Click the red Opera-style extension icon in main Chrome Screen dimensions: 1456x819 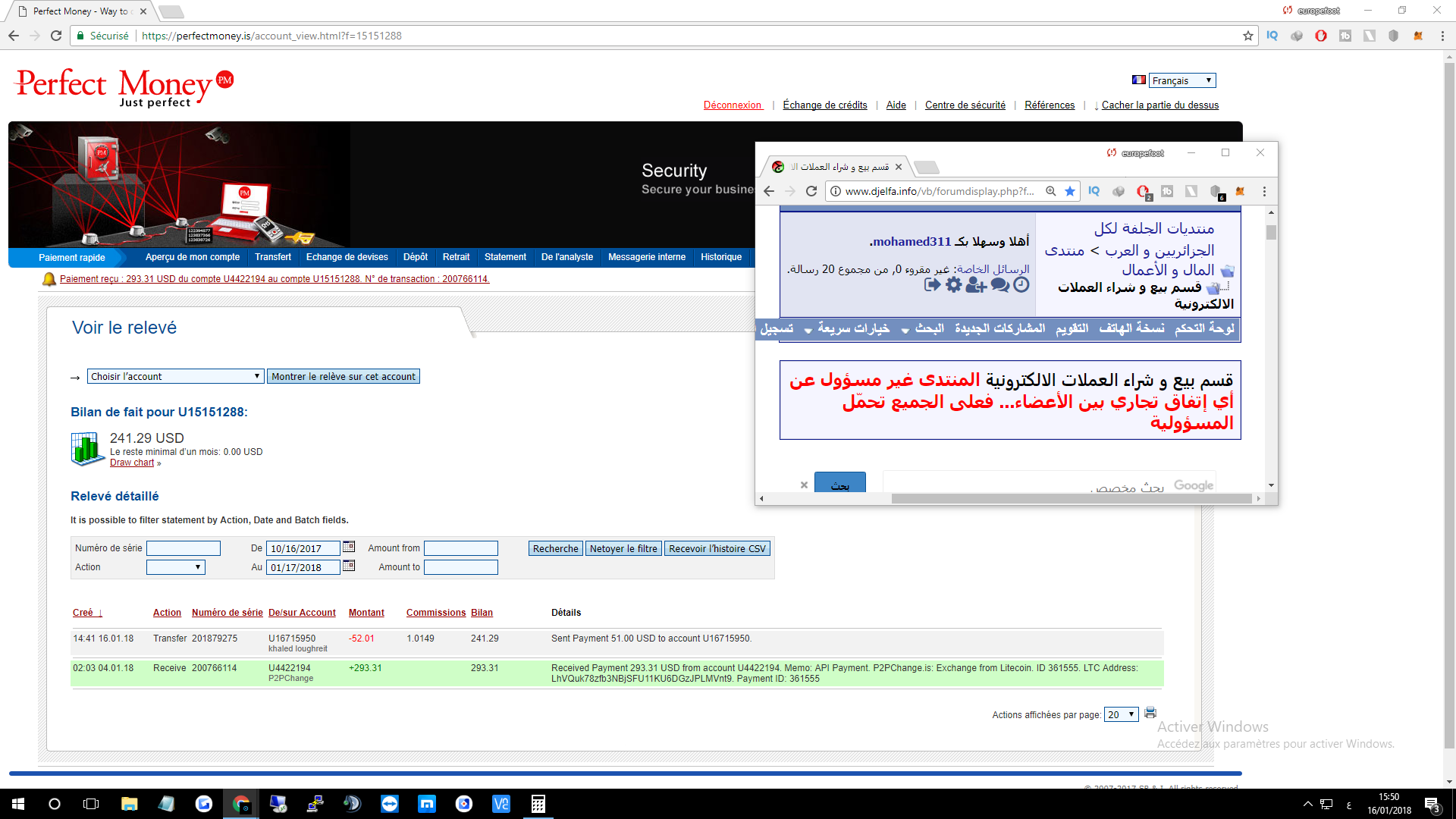click(x=1321, y=36)
